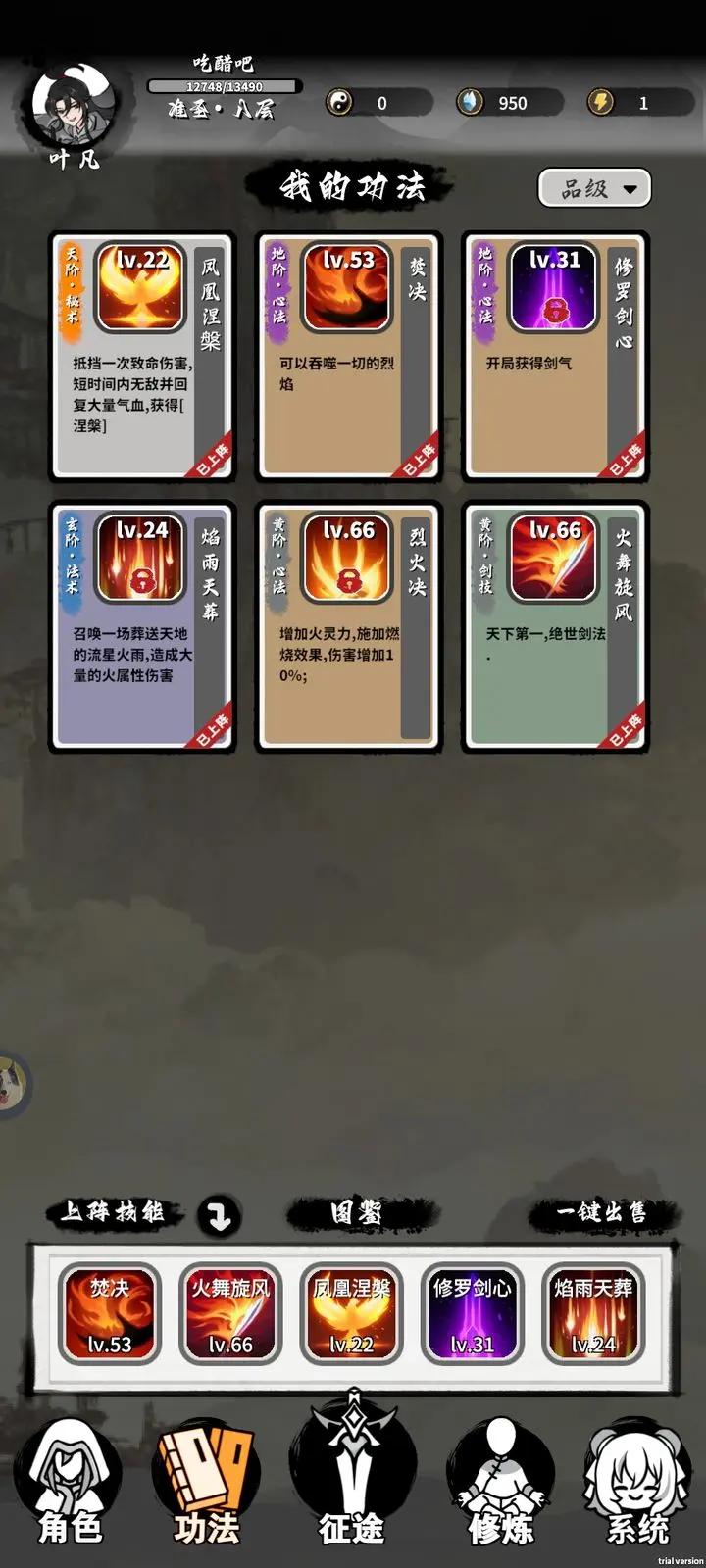Select the 焚决 lv.53 flame card icon
706x1568 pixels.
point(348,286)
